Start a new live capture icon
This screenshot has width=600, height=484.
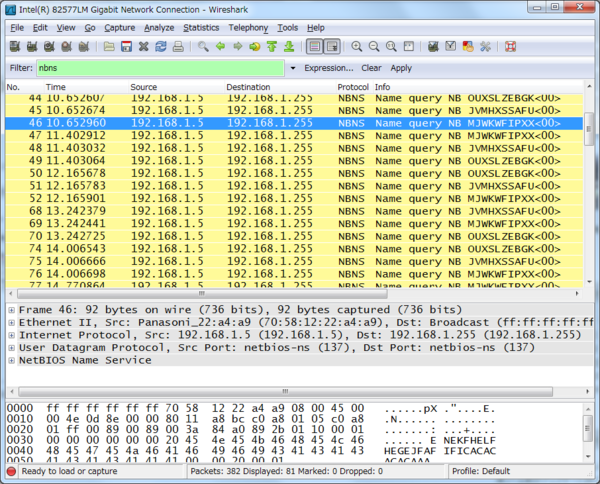coord(49,47)
